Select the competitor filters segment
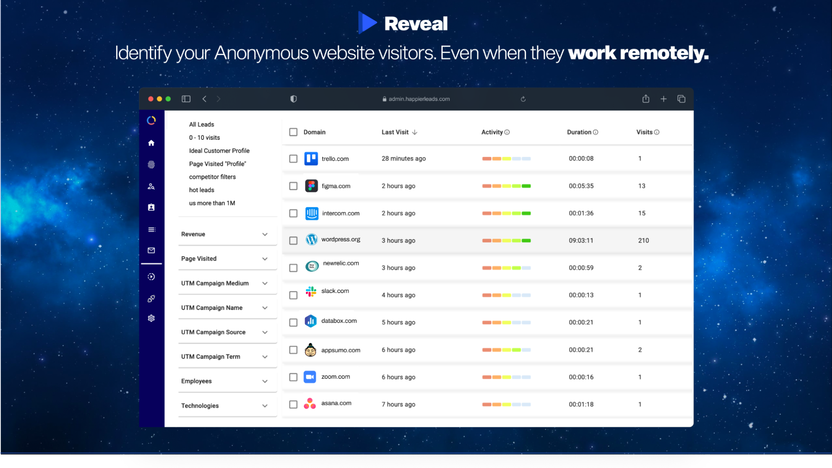Screen dimensions: 832x468 212,177
